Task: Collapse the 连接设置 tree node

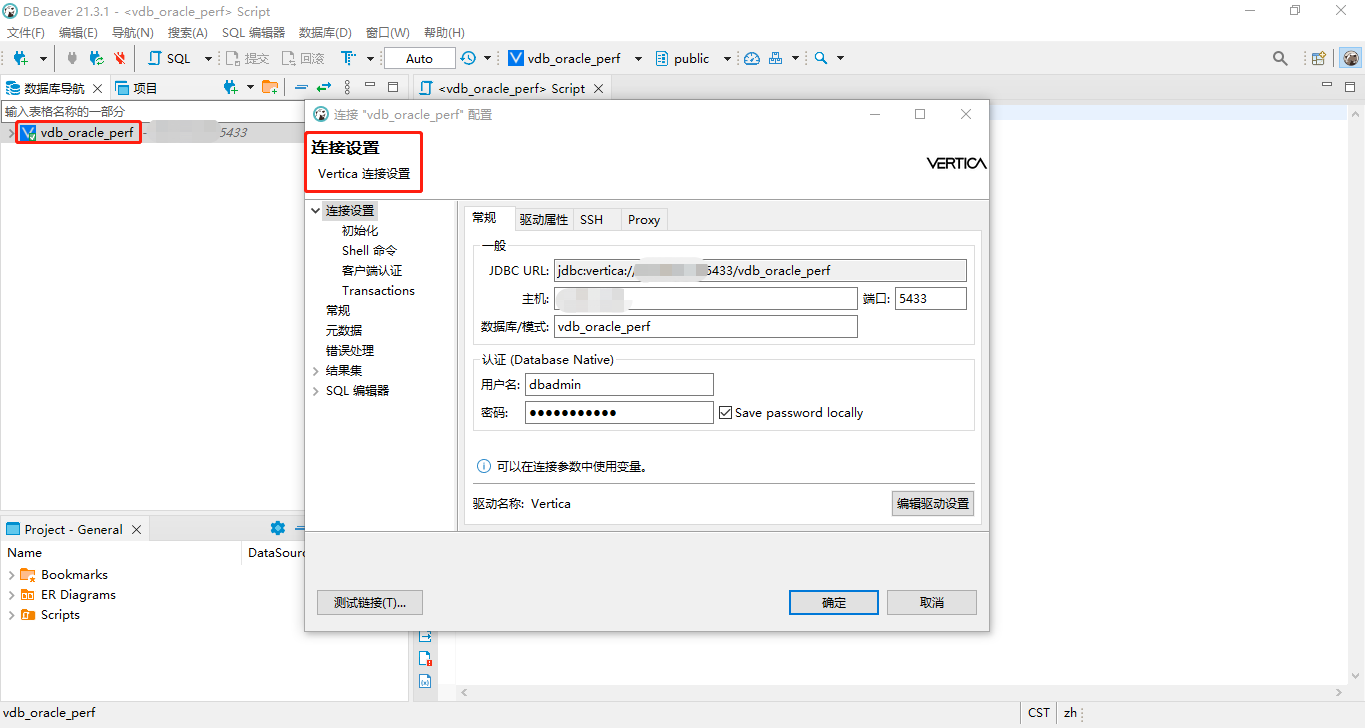Action: pos(316,210)
